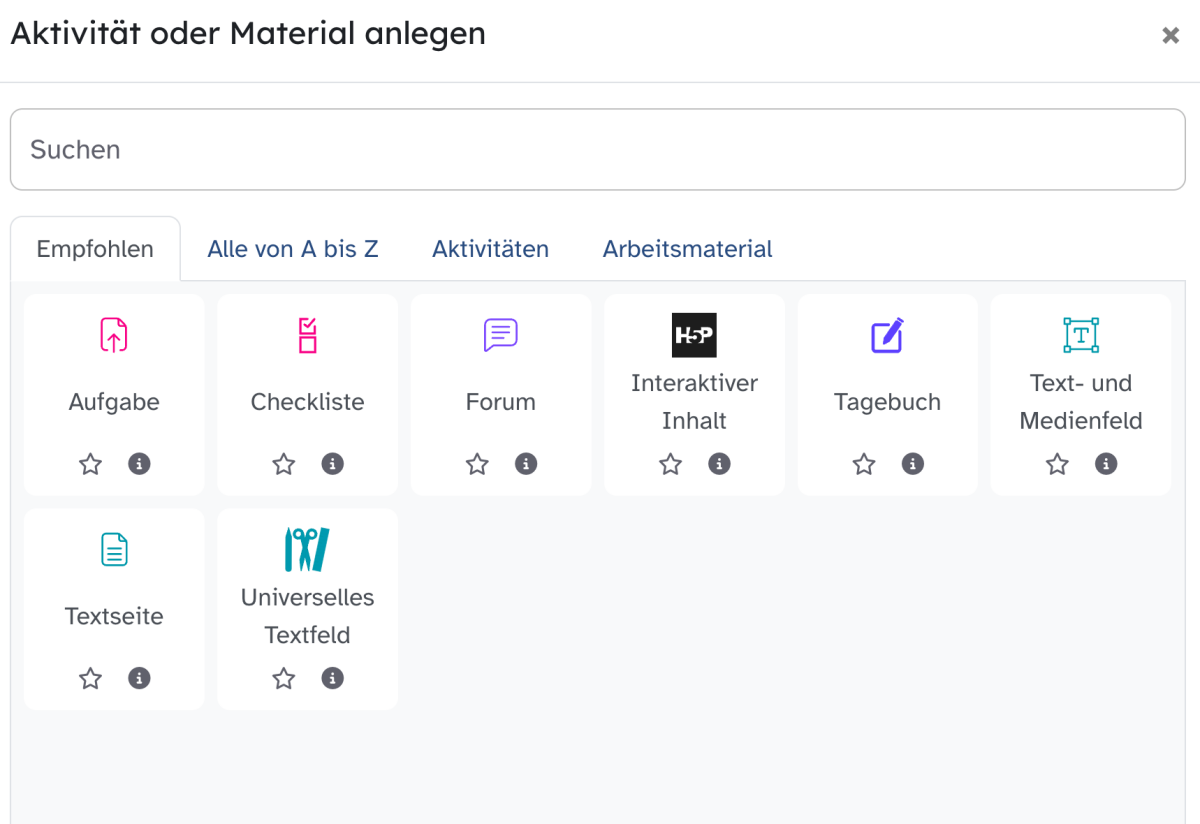Show information about Universelles Textfeld

pos(333,678)
